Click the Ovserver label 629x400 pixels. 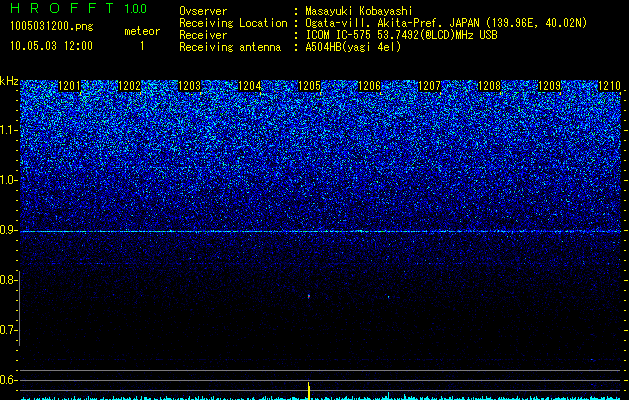click(203, 11)
